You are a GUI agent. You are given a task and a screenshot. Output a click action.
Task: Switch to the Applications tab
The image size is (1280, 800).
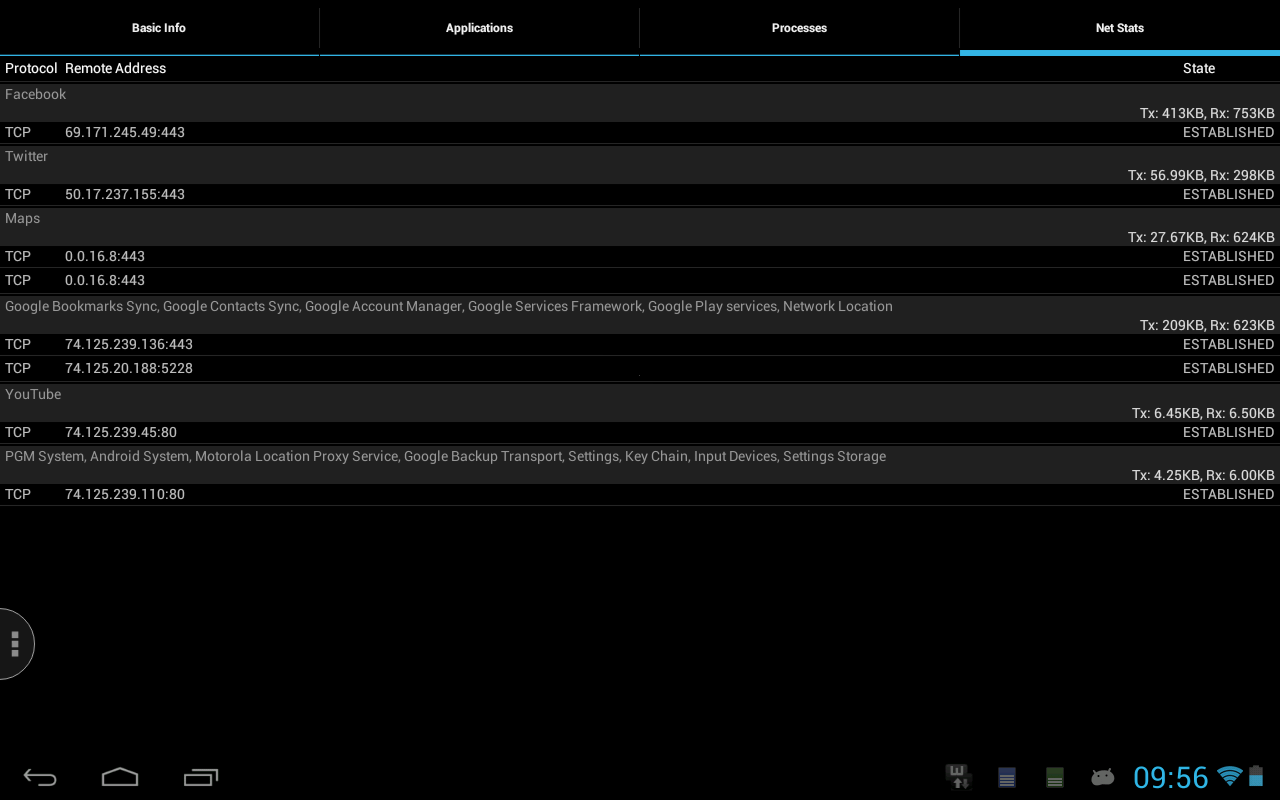point(479,28)
